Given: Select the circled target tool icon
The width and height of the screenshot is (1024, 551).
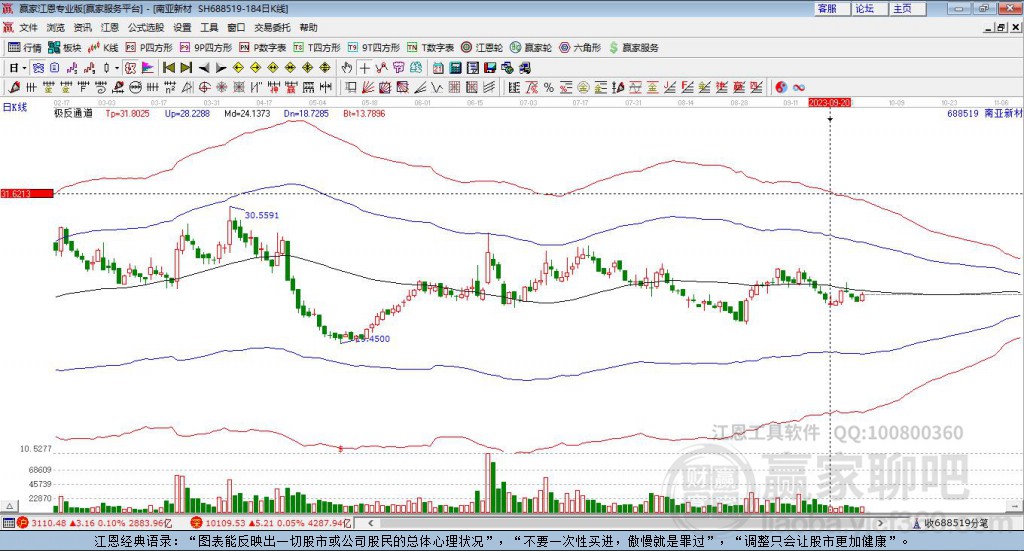Looking at the screenshot, I should pyautogui.click(x=204, y=87).
